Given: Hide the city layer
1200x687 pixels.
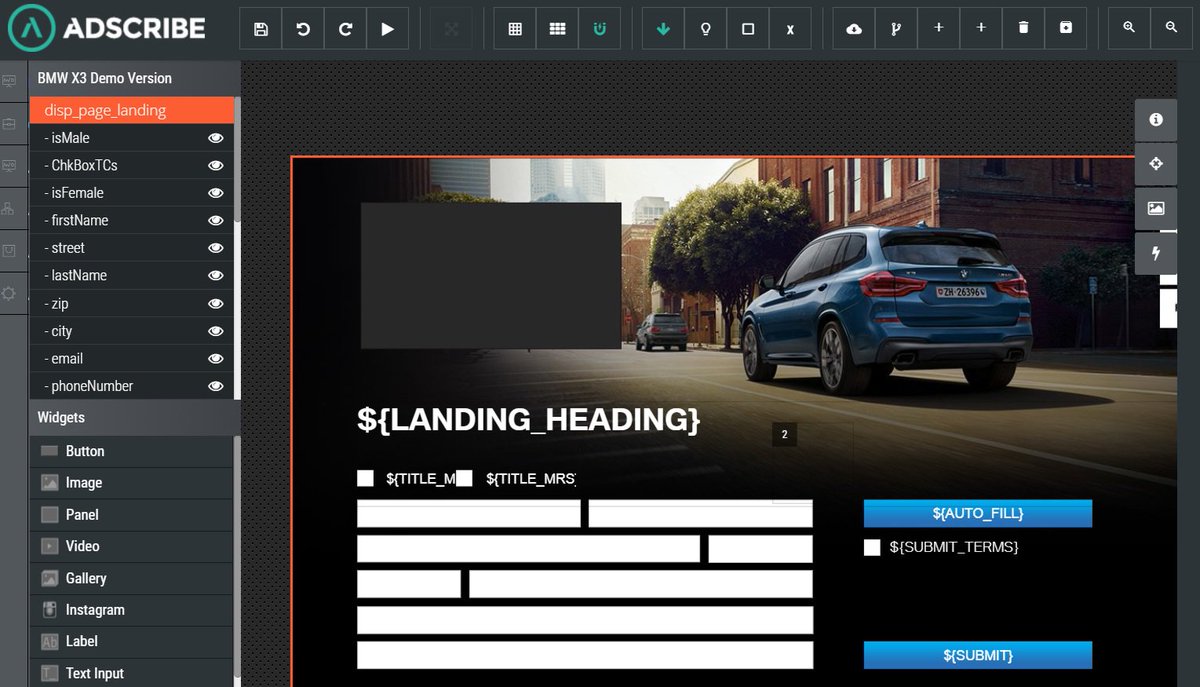Looking at the screenshot, I should [215, 331].
